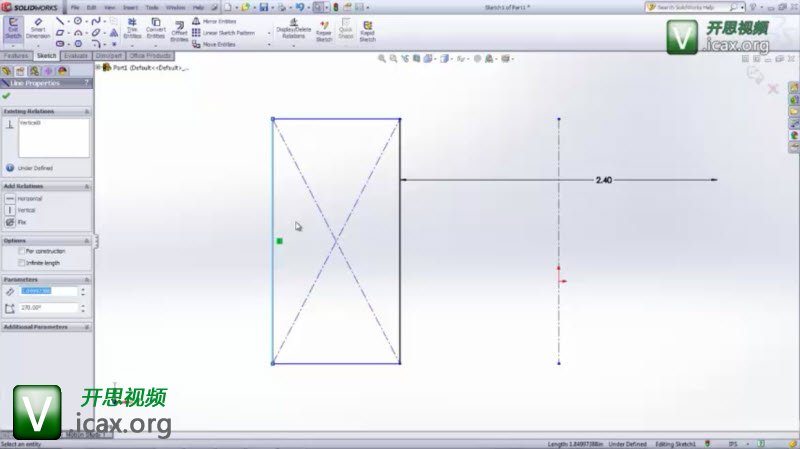The width and height of the screenshot is (800, 449).
Task: Switch to the Evaluate tab
Action: [76, 56]
